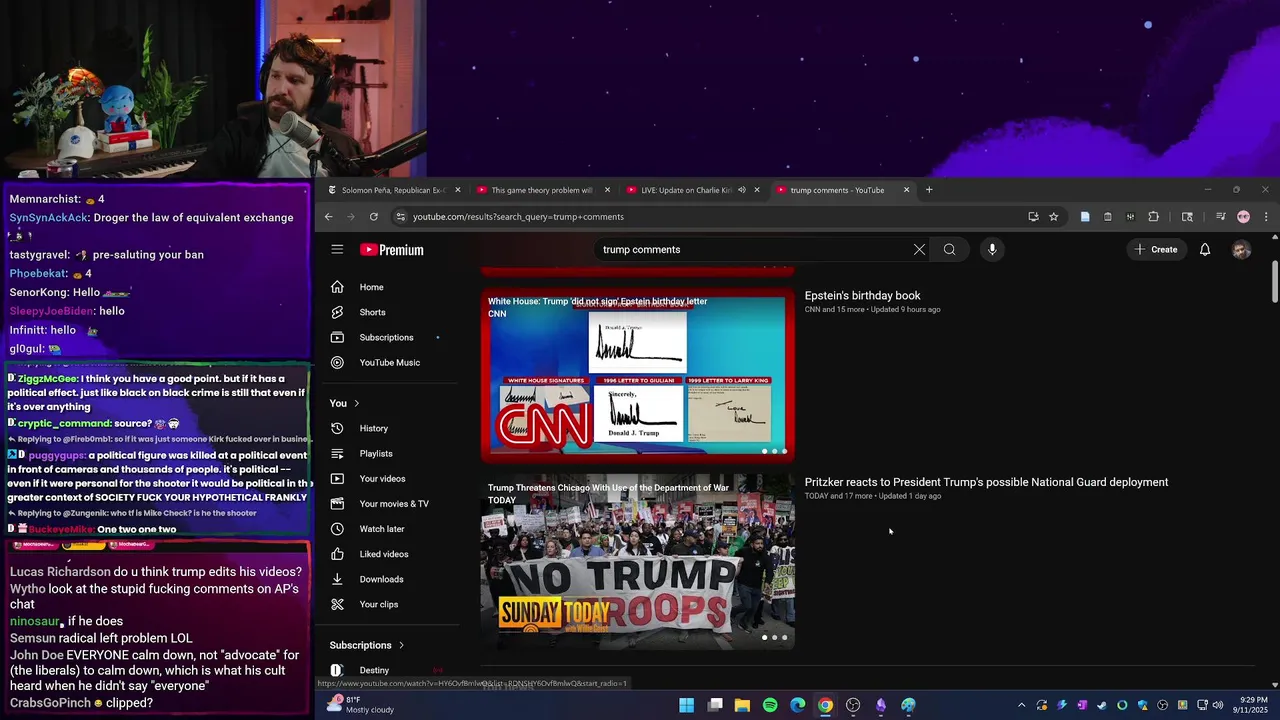Viewport: 1280px width, 720px height.
Task: Reload the page in Chrome
Action: click(373, 217)
